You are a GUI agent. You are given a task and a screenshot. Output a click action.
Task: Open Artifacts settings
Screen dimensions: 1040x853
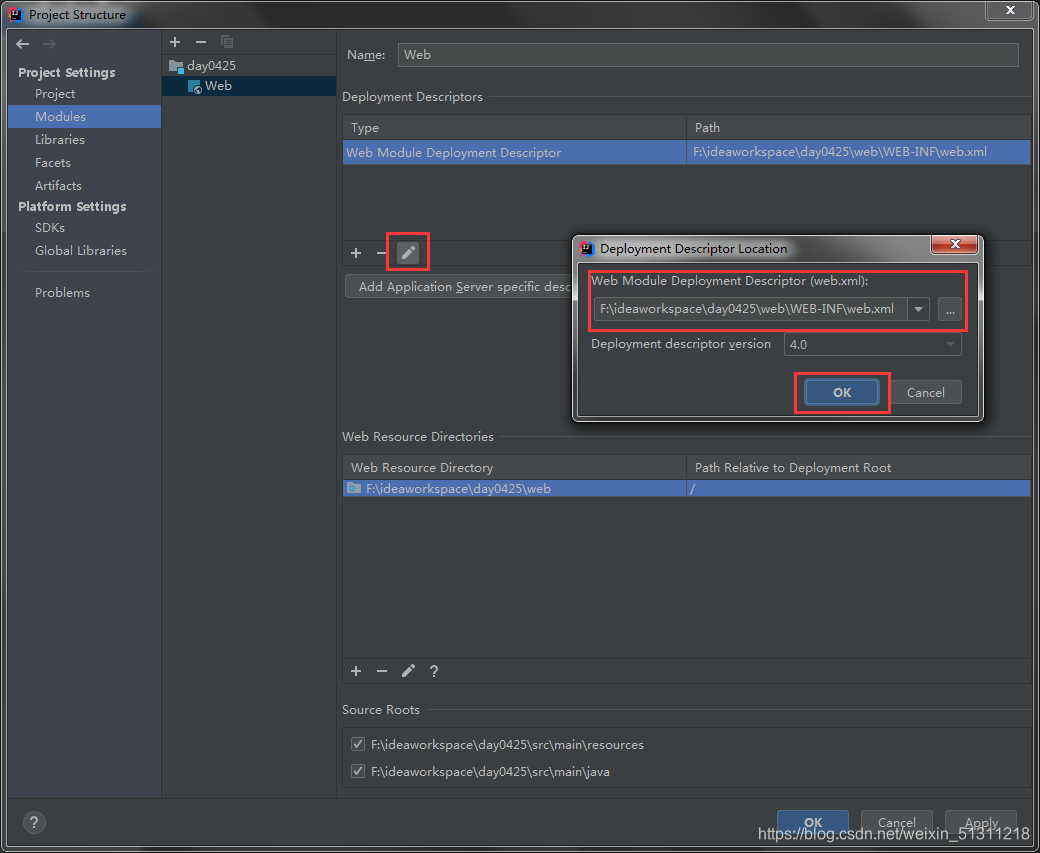coord(58,186)
